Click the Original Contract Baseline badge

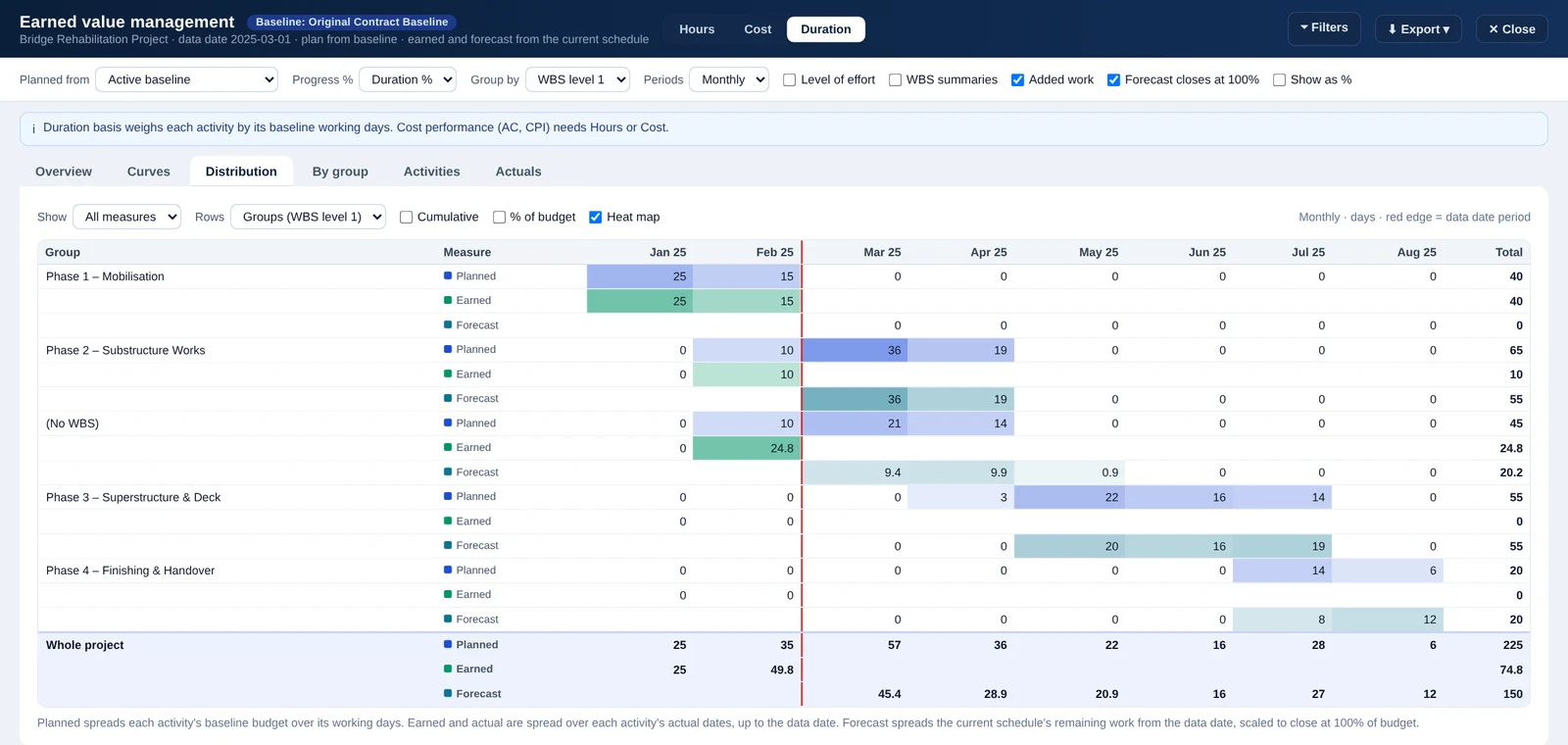coord(352,22)
